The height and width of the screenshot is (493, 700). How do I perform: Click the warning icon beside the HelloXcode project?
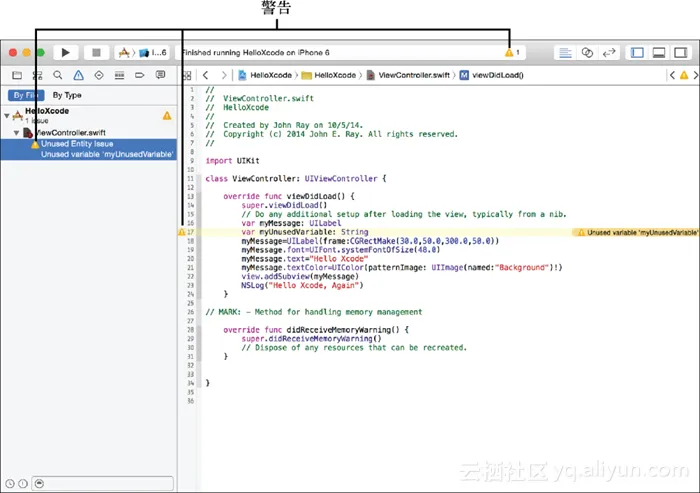[167, 116]
